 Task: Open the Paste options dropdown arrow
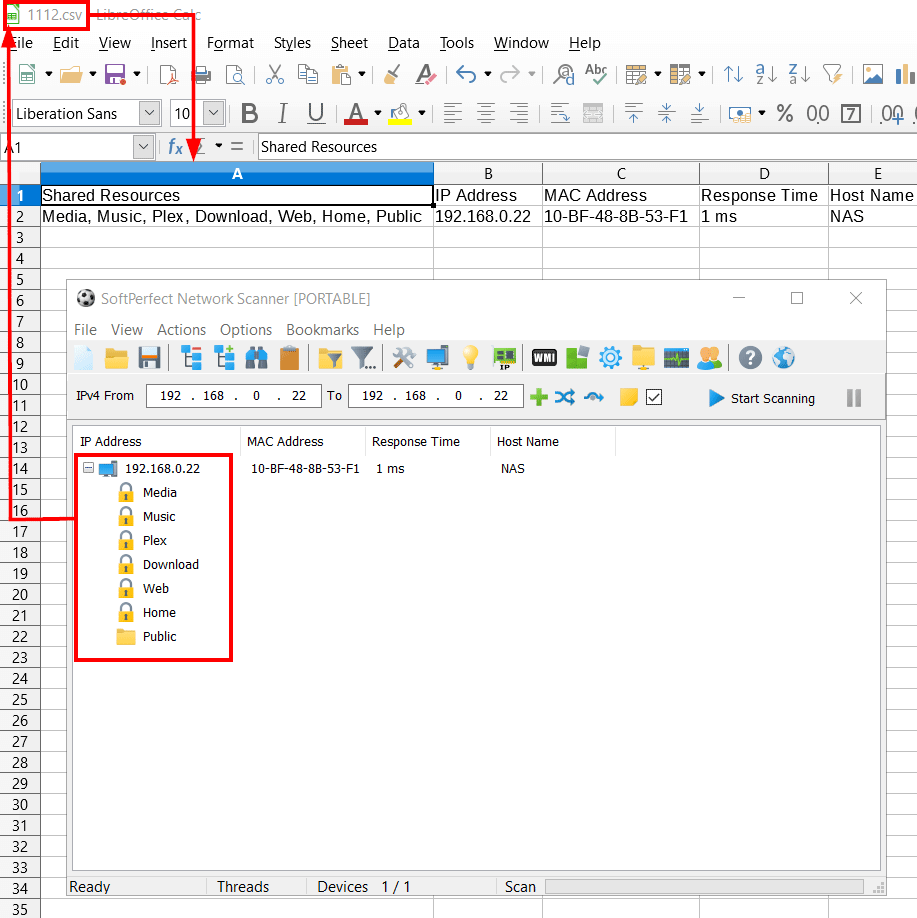pos(362,74)
